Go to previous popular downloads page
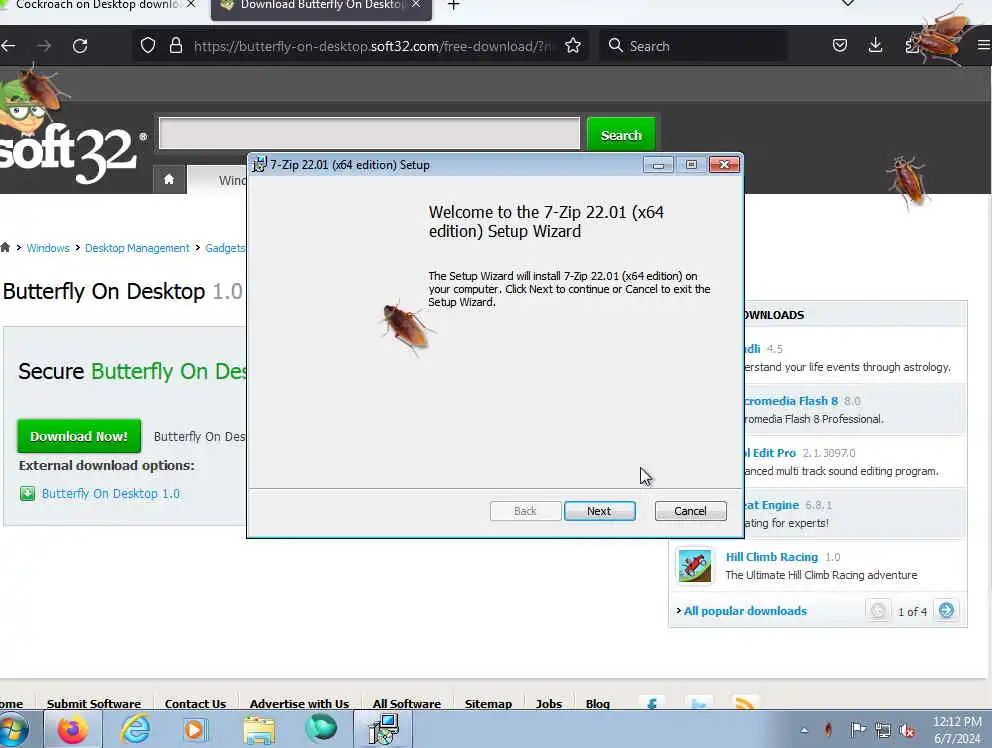 click(x=877, y=611)
